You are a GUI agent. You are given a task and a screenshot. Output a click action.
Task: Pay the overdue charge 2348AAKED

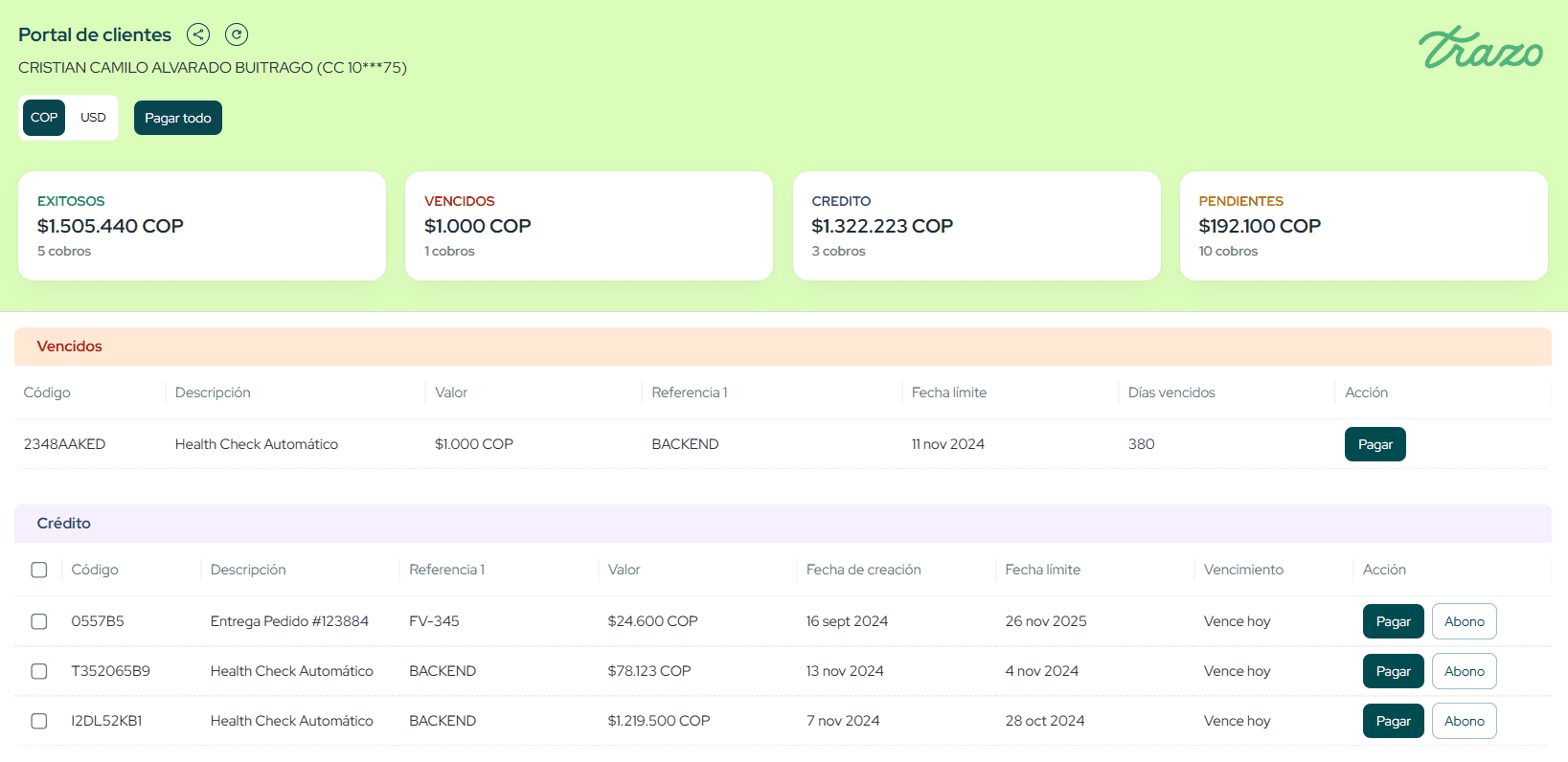click(x=1375, y=444)
